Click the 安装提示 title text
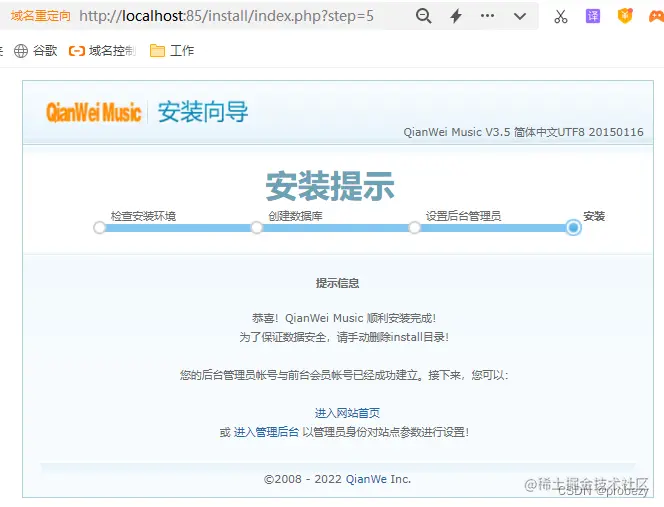This screenshot has height=507, width=664. (x=330, y=186)
